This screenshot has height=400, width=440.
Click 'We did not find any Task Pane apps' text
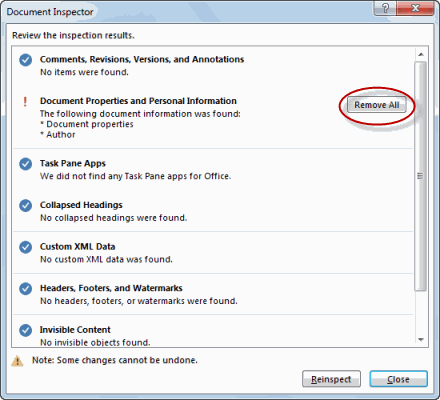point(135,176)
